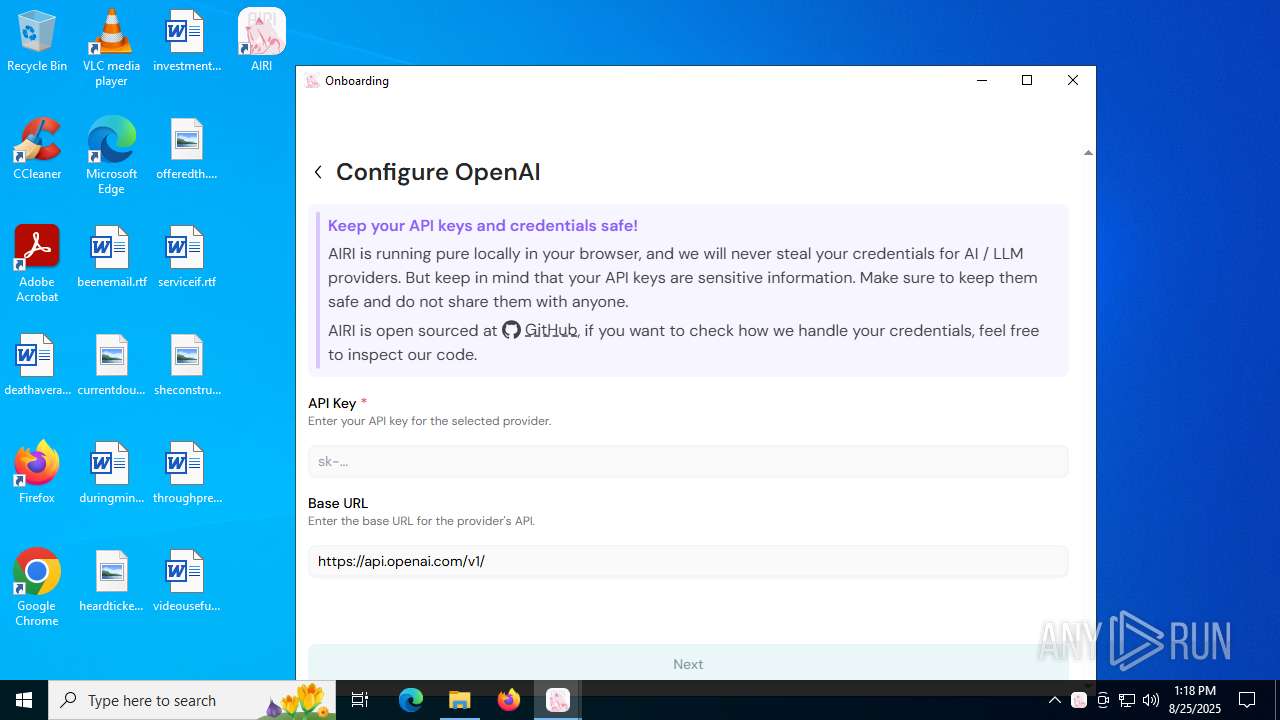Maximize the Onboarding window
This screenshot has width=1280, height=720.
[x=1027, y=80]
